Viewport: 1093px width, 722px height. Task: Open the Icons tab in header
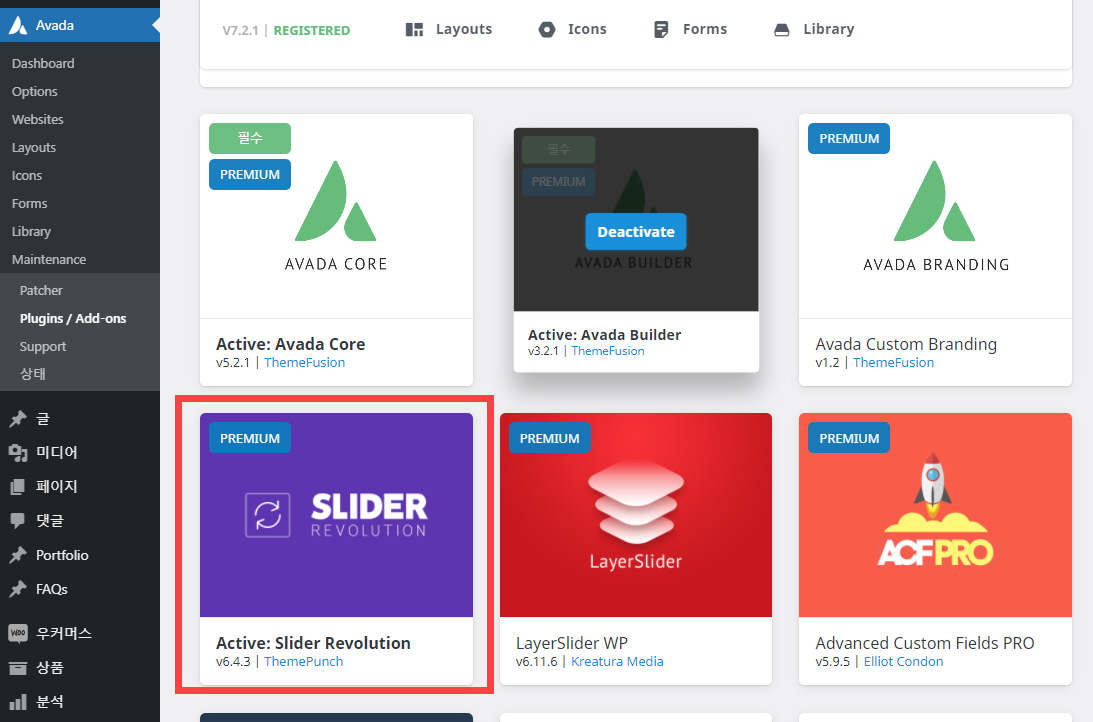(x=572, y=29)
